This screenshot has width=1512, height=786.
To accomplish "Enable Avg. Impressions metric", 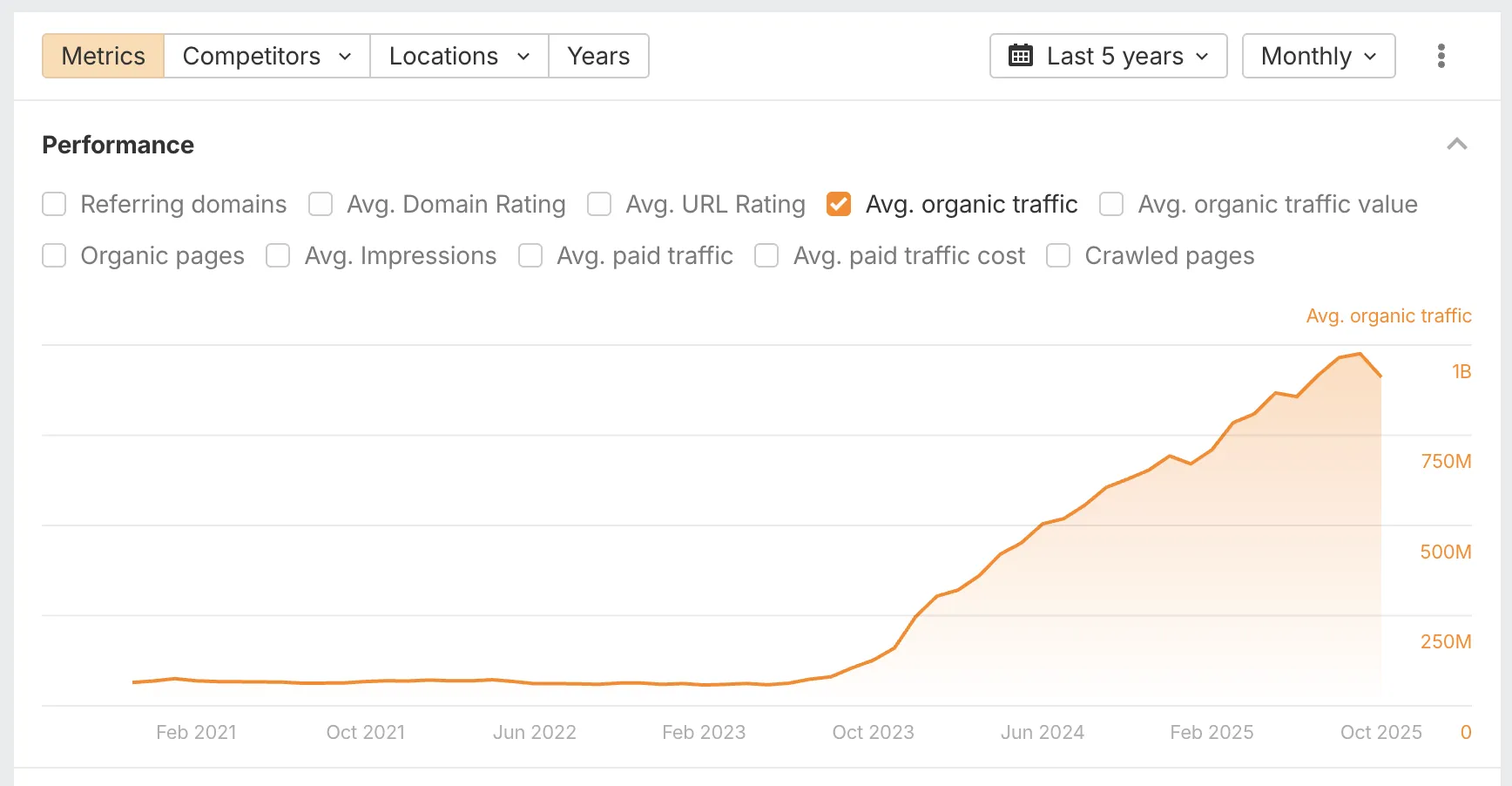I will coord(278,255).
